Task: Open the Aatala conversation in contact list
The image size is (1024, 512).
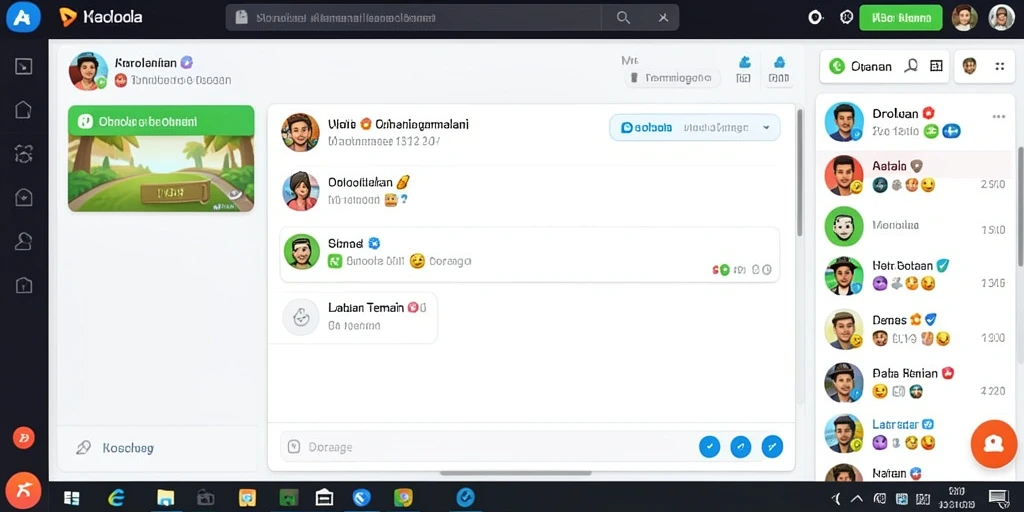Action: 916,175
